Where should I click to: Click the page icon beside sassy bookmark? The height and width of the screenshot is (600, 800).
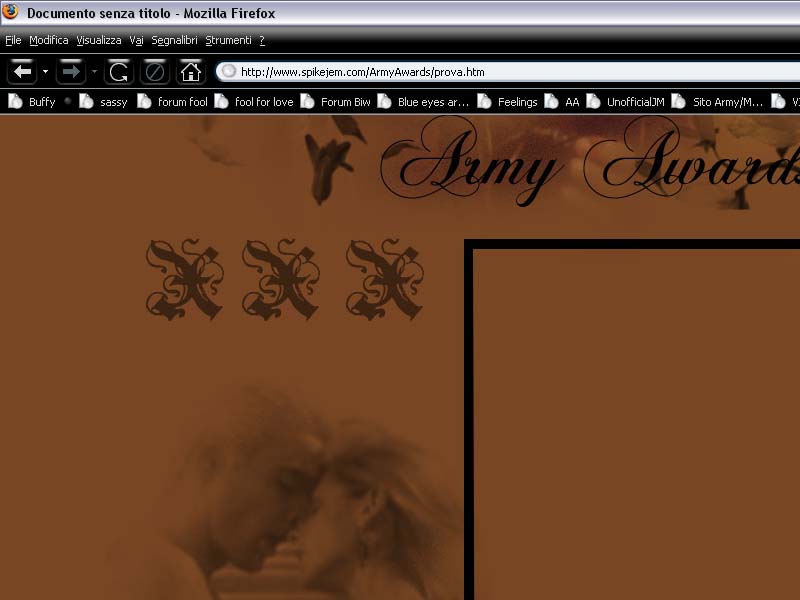[x=86, y=102]
